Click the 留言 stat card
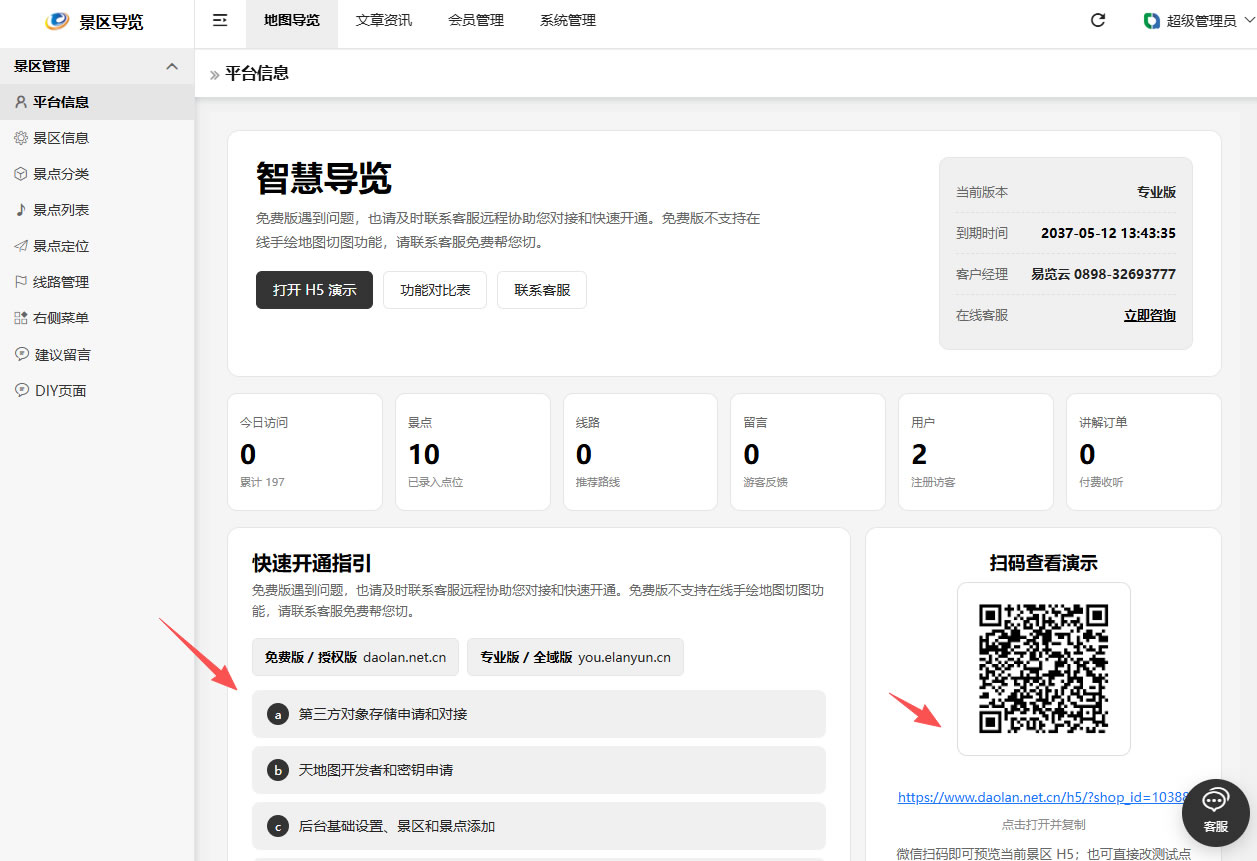Image resolution: width=1257 pixels, height=861 pixels. [808, 452]
